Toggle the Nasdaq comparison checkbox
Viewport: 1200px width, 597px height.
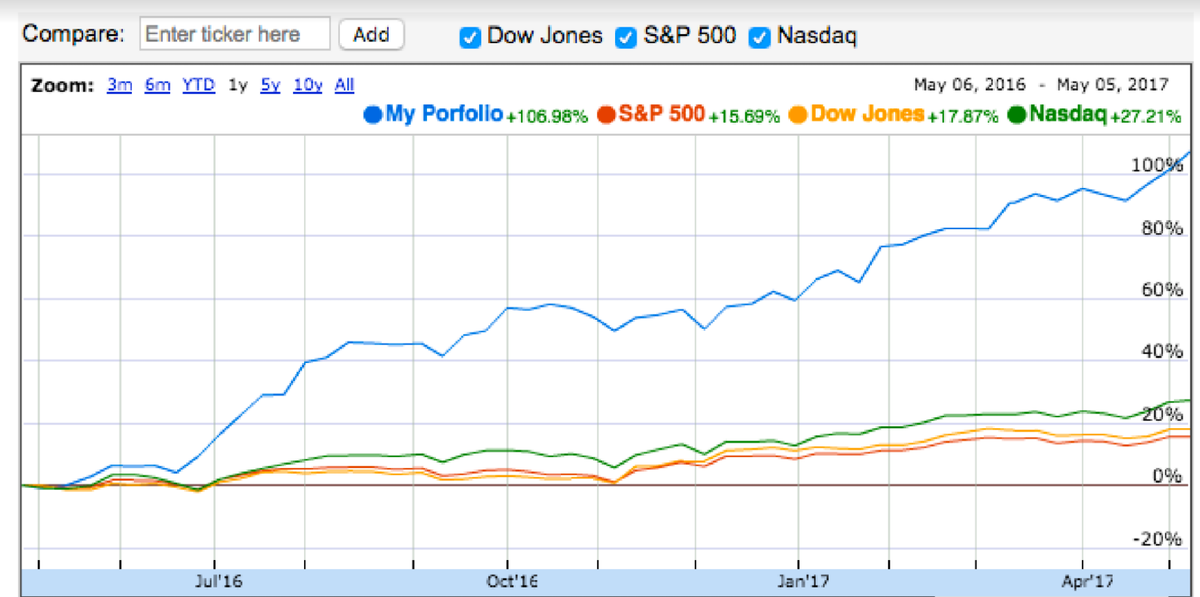[x=760, y=37]
